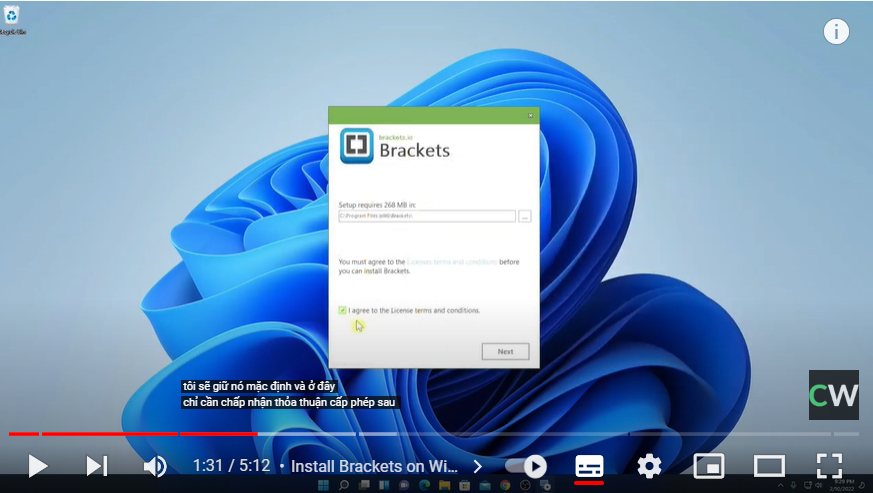Click the Next button in Brackets installer
The width and height of the screenshot is (873, 493).
506,352
